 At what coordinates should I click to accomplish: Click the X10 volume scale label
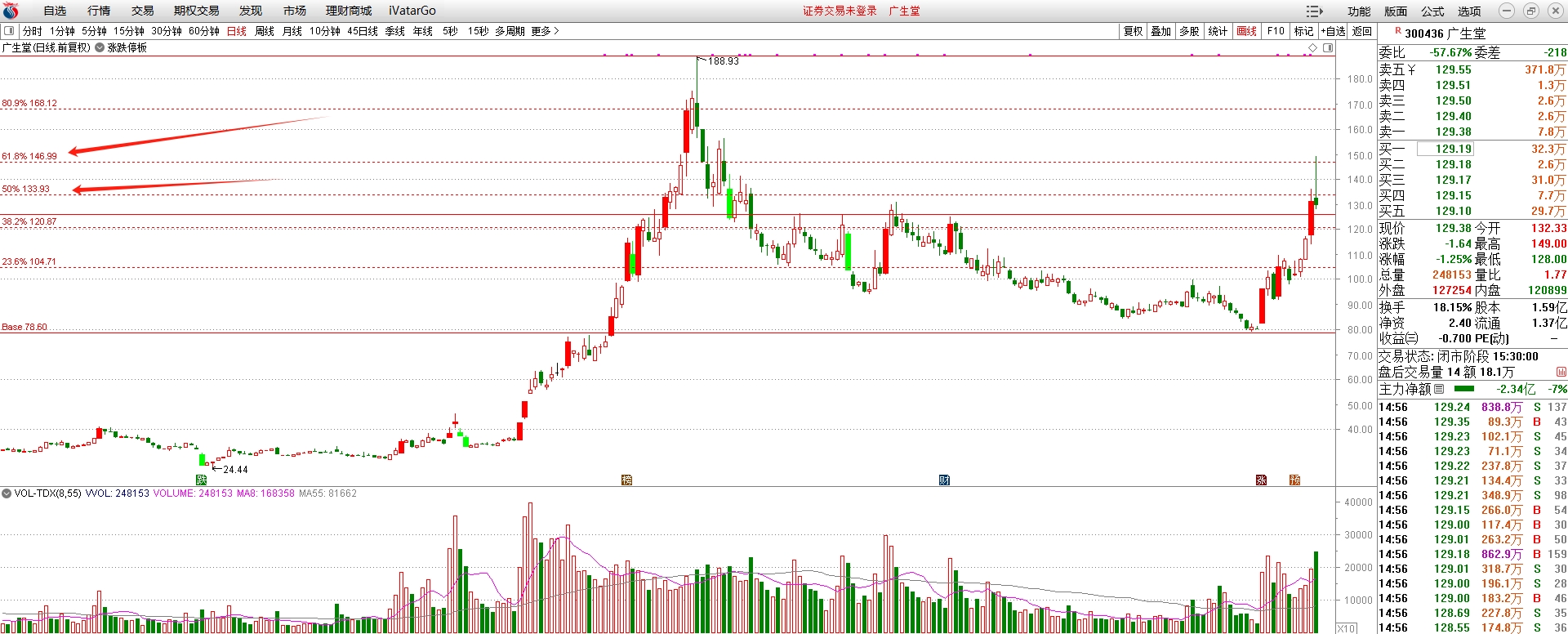[1347, 628]
